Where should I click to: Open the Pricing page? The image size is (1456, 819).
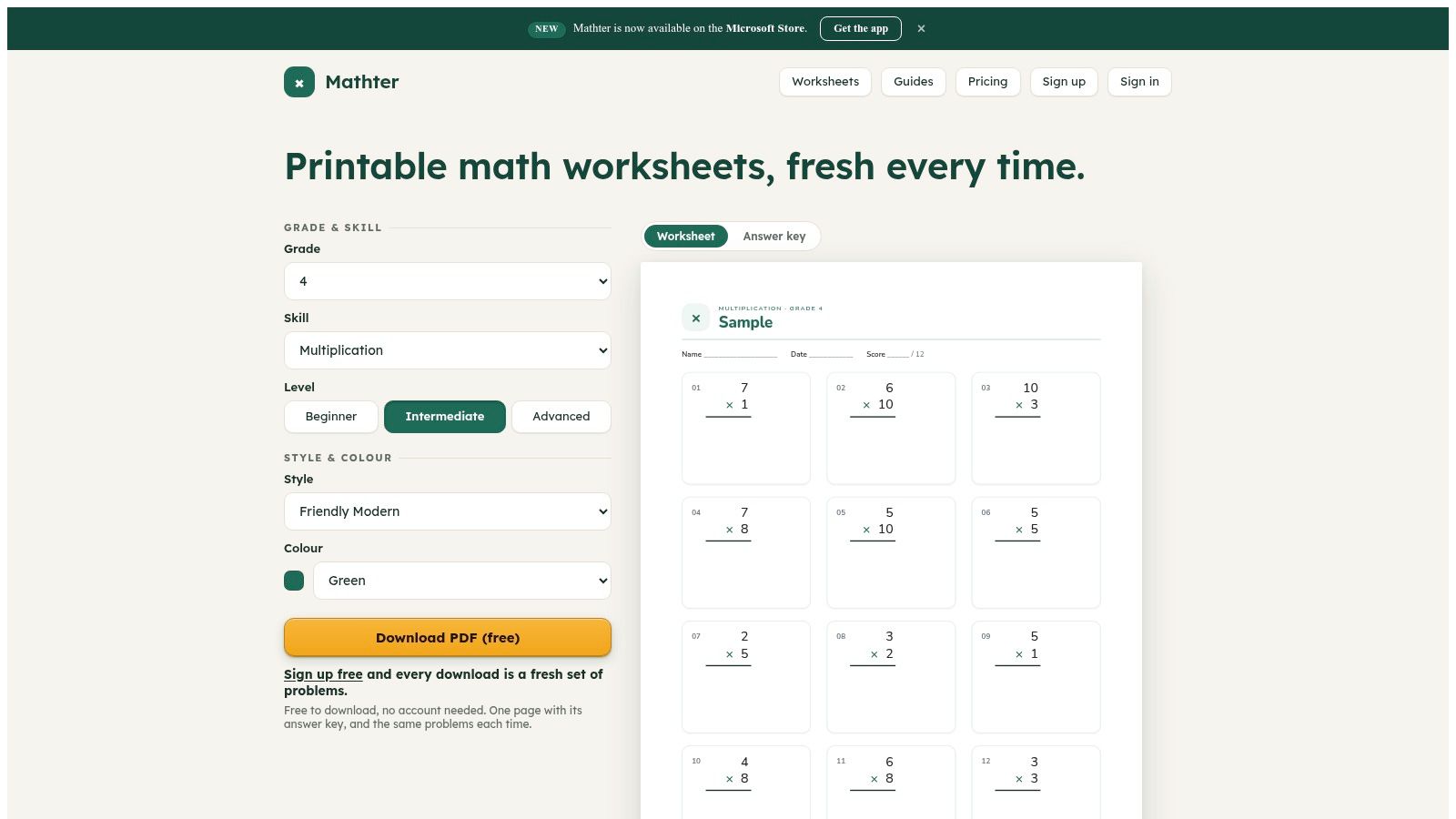pos(988,82)
